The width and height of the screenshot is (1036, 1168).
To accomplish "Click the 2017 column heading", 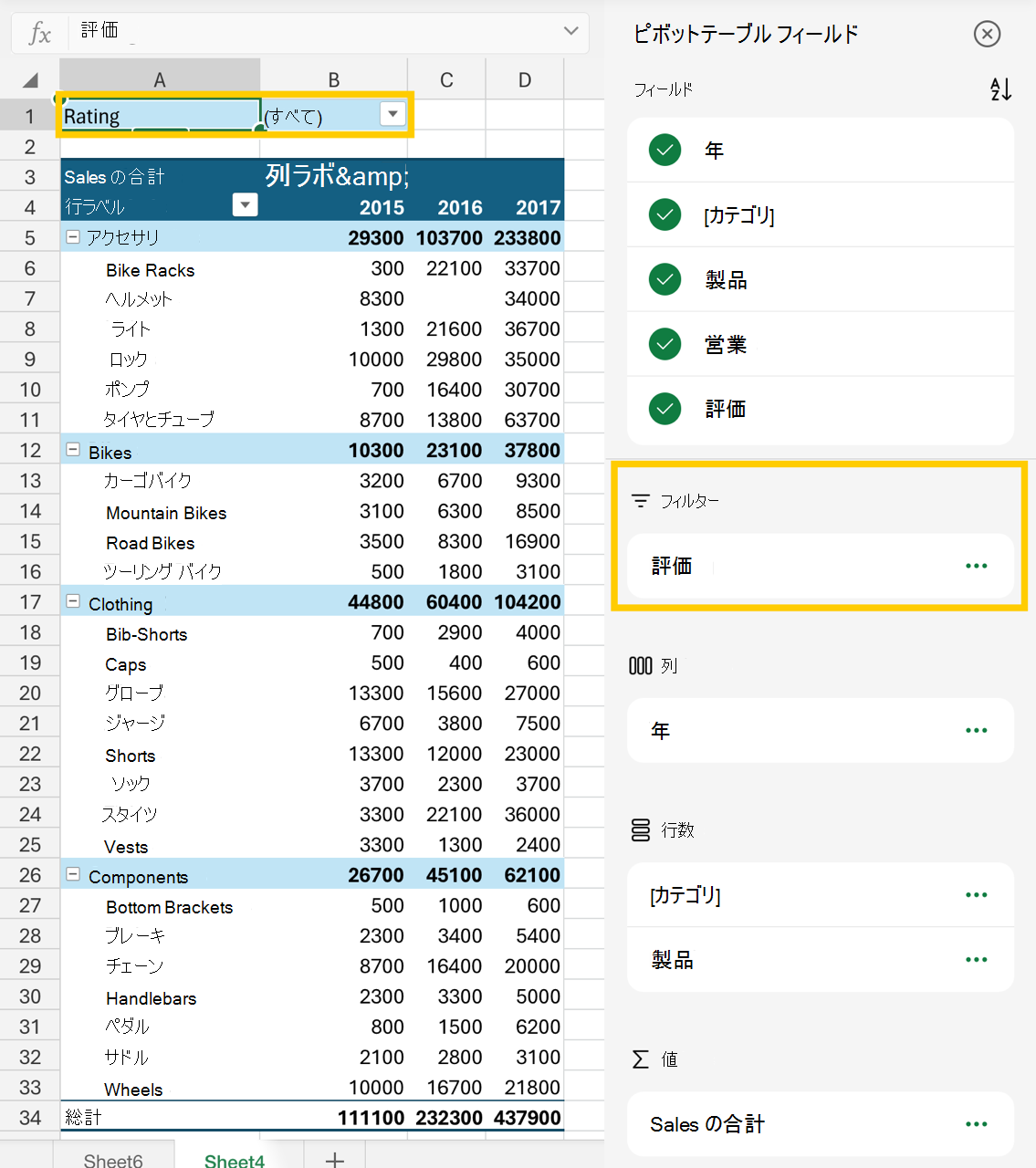I will (539, 207).
